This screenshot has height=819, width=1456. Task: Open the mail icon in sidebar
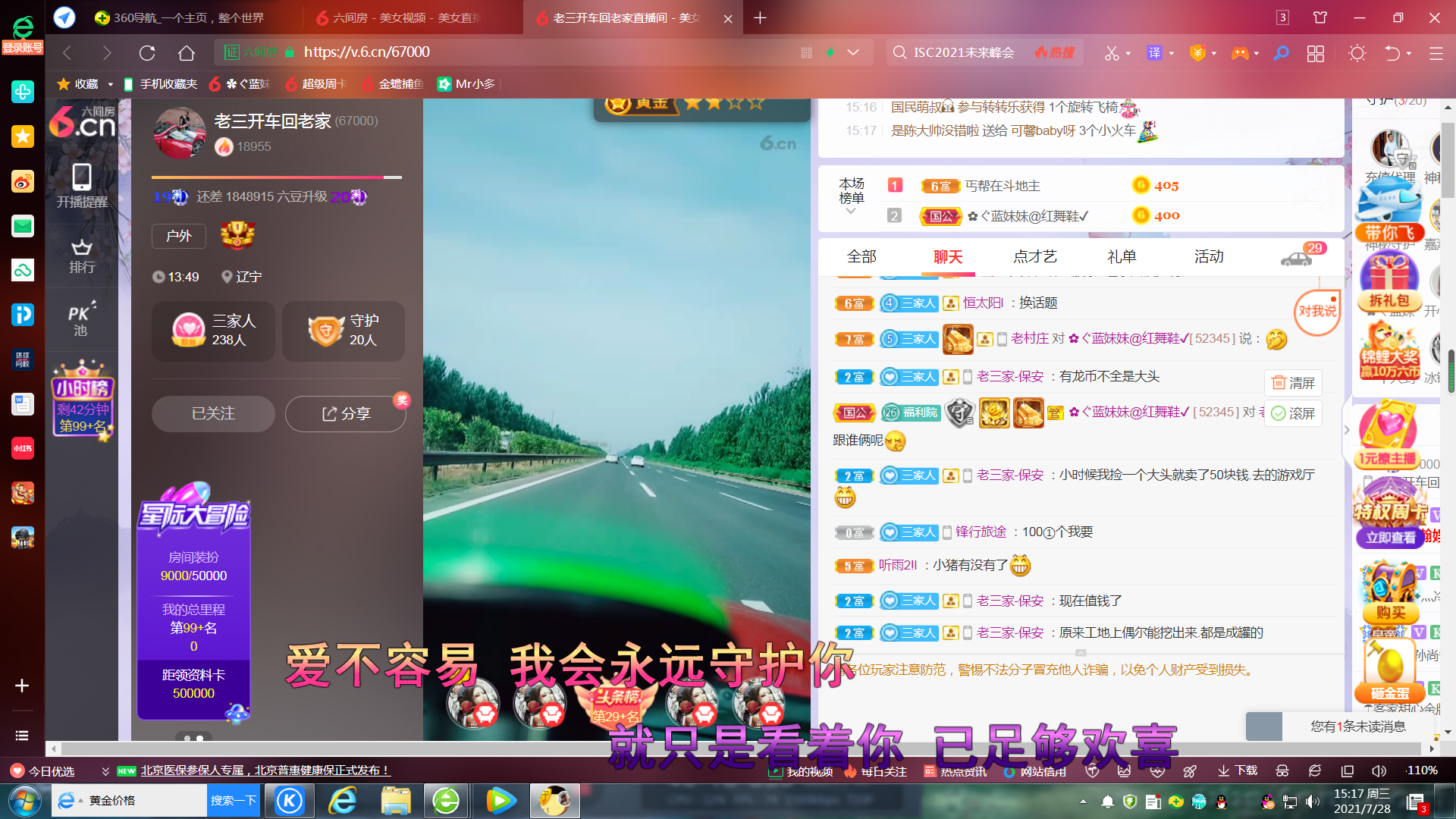tap(23, 226)
